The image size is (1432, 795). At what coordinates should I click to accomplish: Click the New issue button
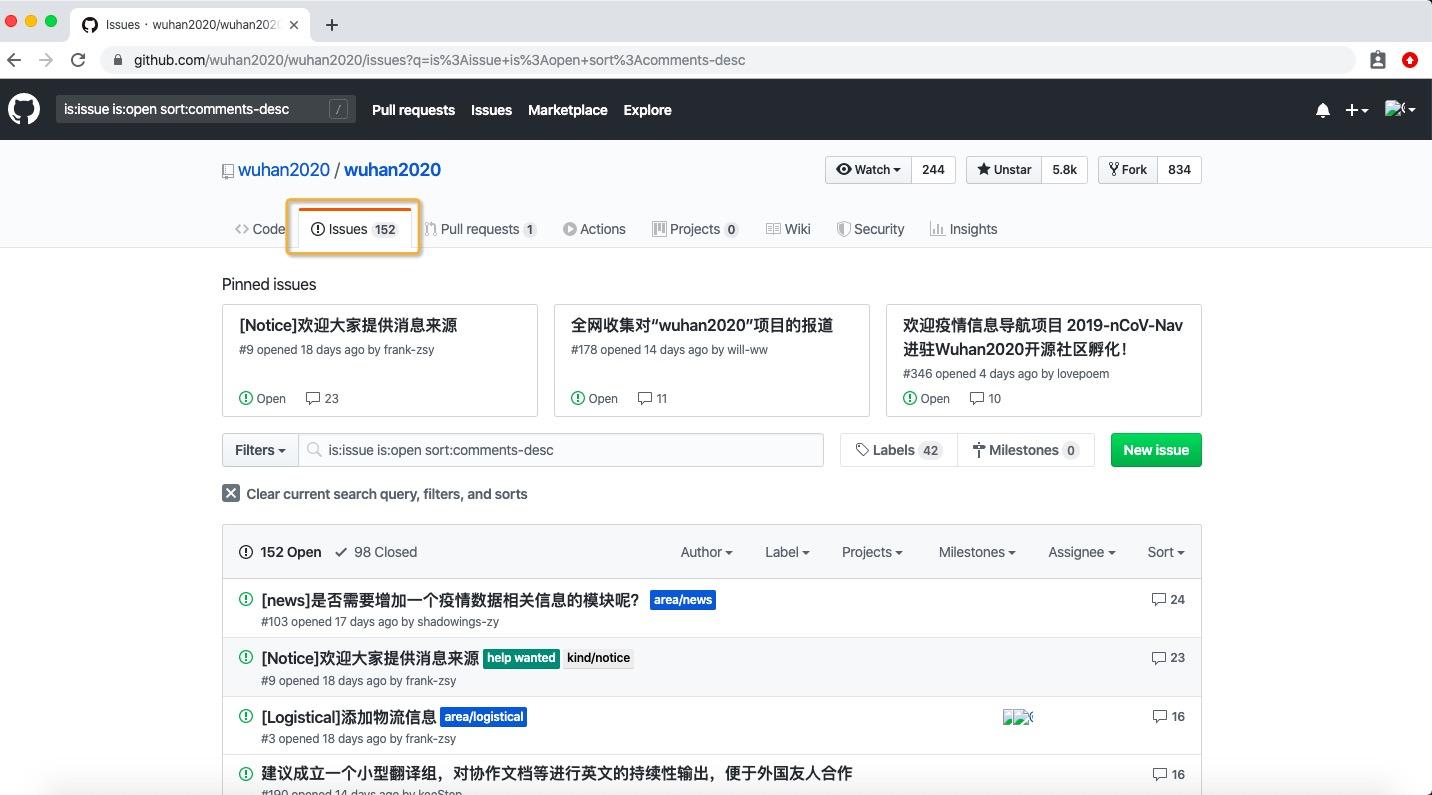point(1155,450)
